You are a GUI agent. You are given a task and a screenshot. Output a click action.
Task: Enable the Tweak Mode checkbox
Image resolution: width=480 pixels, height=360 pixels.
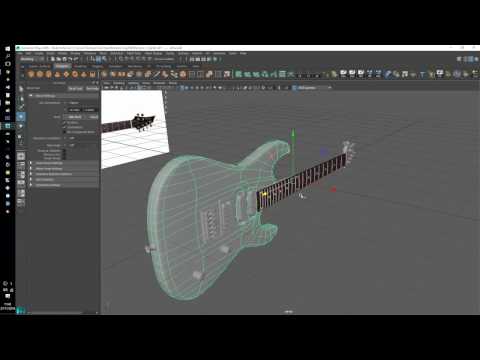(x=64, y=158)
